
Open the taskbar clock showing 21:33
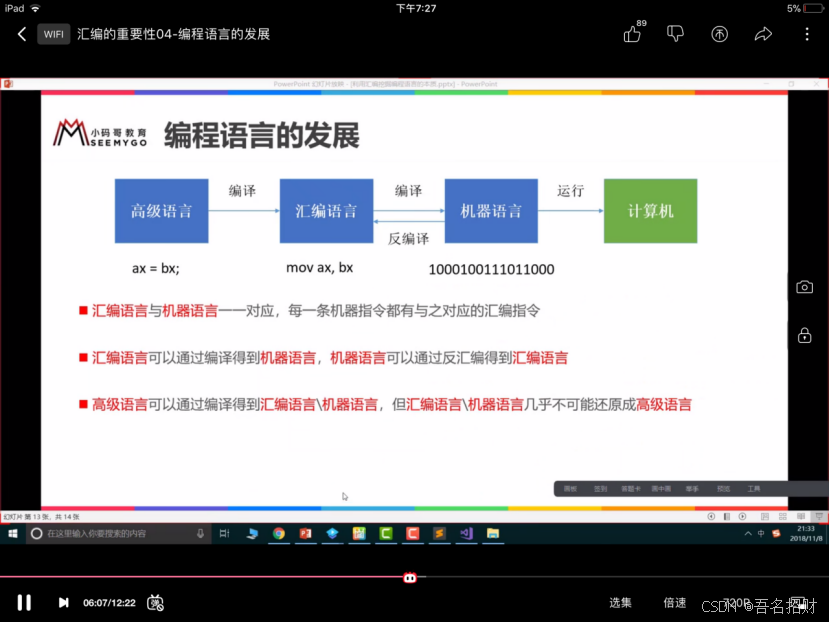pos(806,534)
